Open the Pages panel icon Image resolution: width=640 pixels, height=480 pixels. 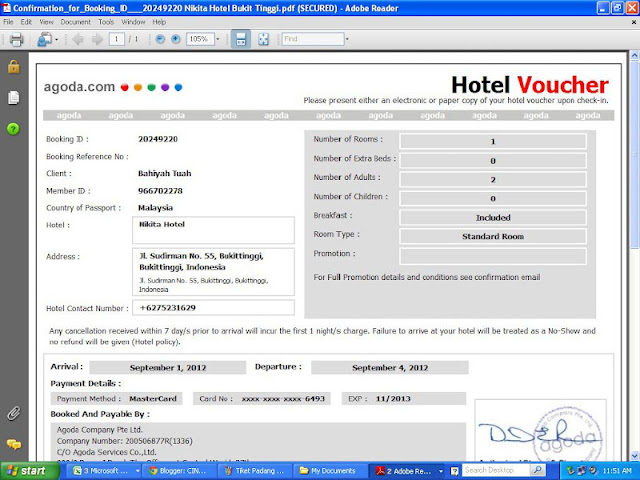tap(13, 98)
